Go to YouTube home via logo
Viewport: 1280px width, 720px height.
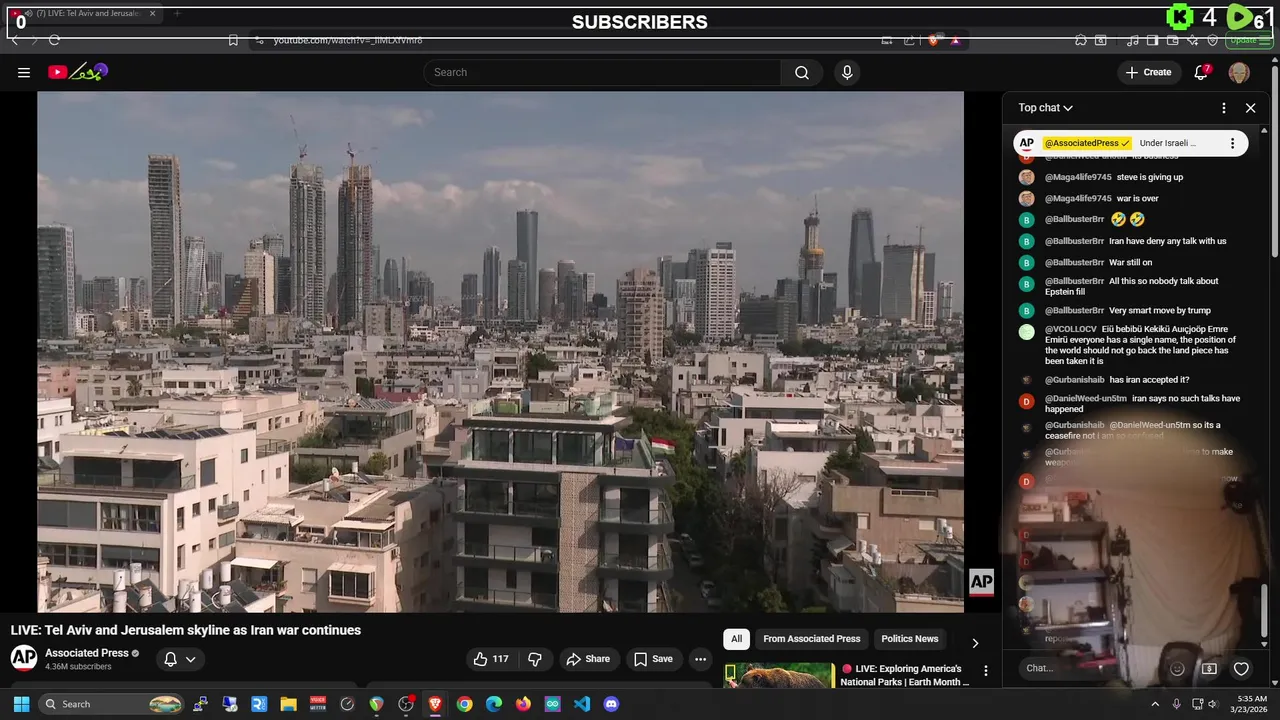click(77, 72)
